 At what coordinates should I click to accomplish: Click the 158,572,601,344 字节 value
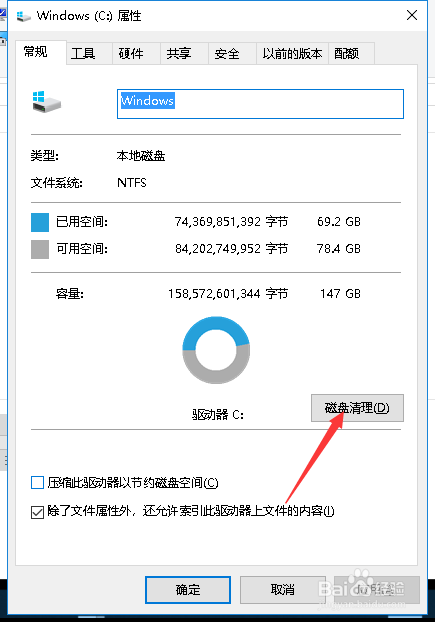pyautogui.click(x=228, y=294)
